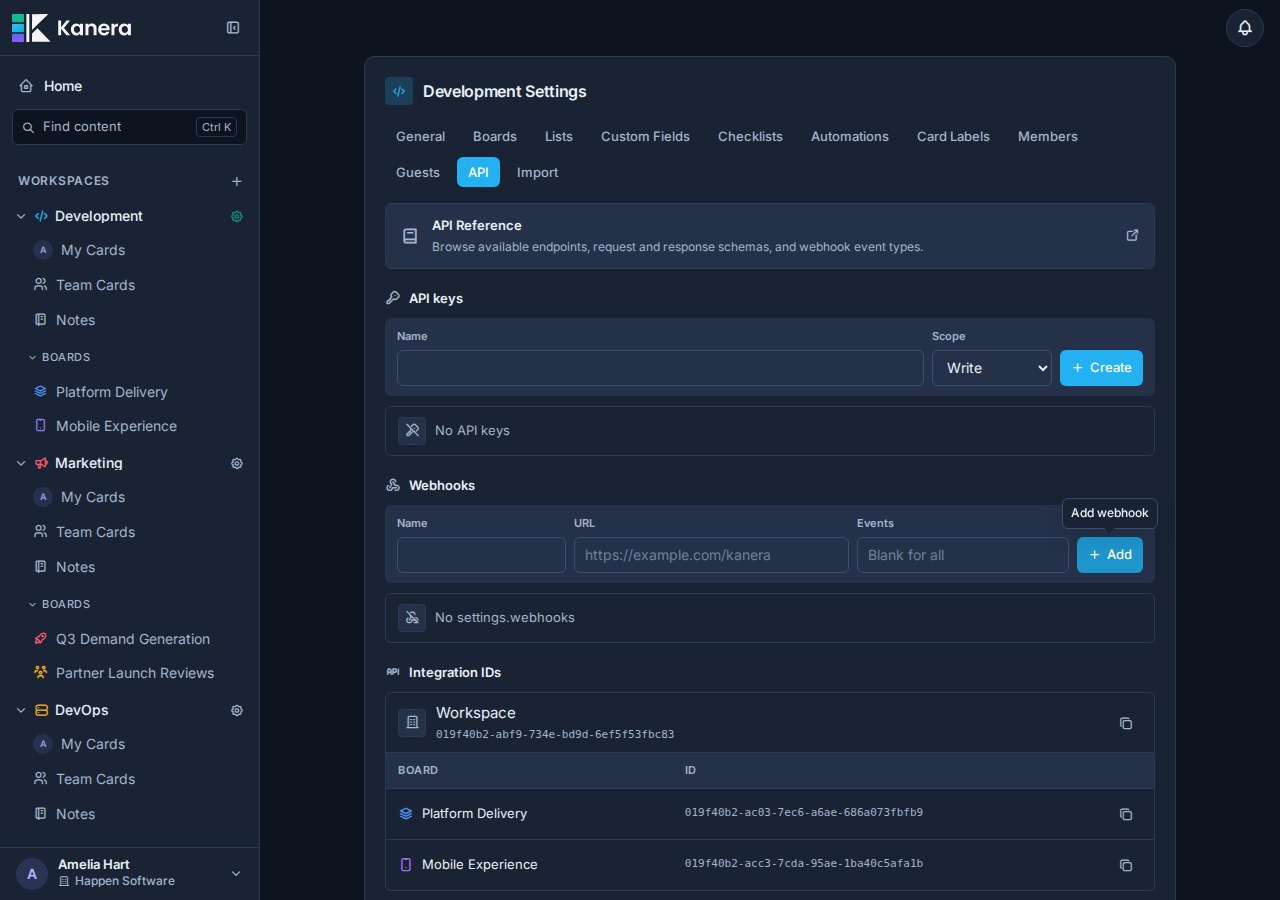
Task: Click the API Reference book icon
Action: click(410, 236)
